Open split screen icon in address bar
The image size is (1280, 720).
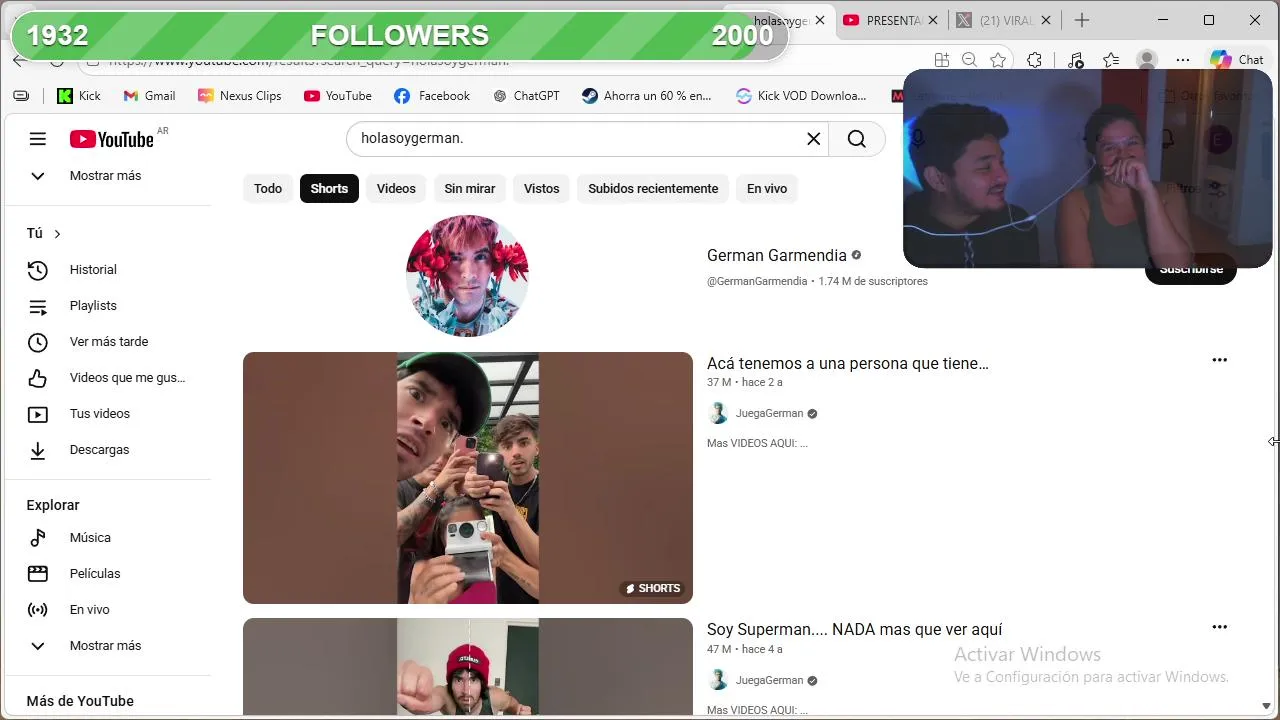point(941,60)
